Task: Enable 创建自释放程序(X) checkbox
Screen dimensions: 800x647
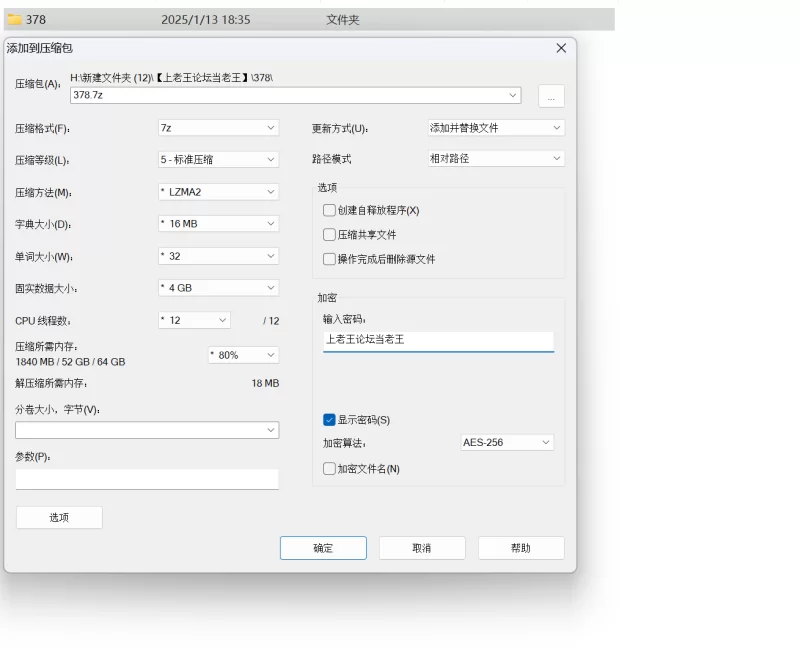Action: [x=329, y=210]
